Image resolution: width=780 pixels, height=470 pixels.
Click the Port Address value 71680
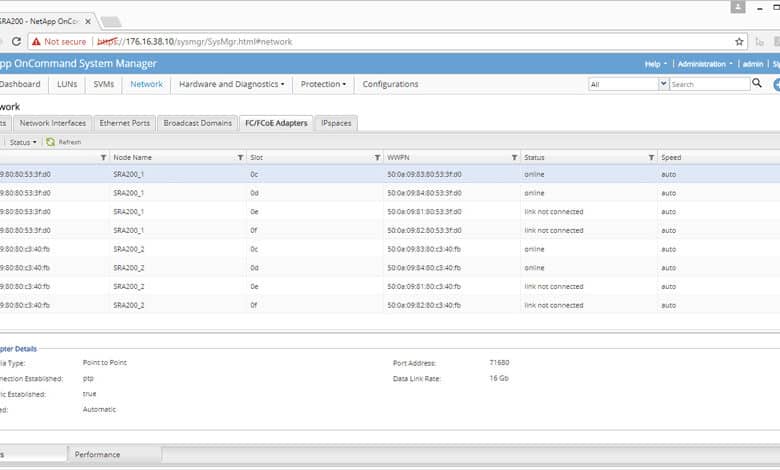pyautogui.click(x=499, y=363)
